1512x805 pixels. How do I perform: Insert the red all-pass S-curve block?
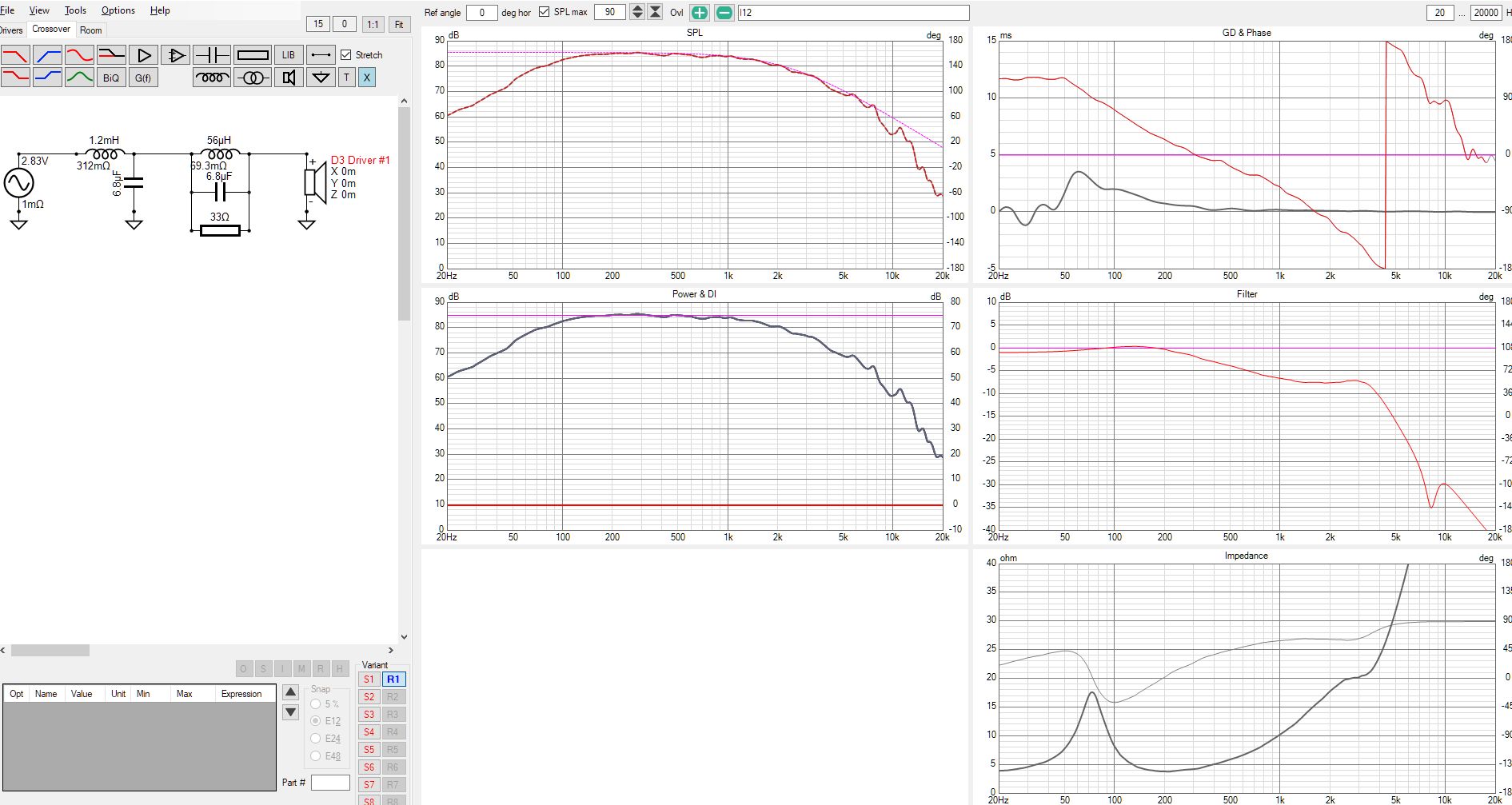pyautogui.click(x=79, y=55)
